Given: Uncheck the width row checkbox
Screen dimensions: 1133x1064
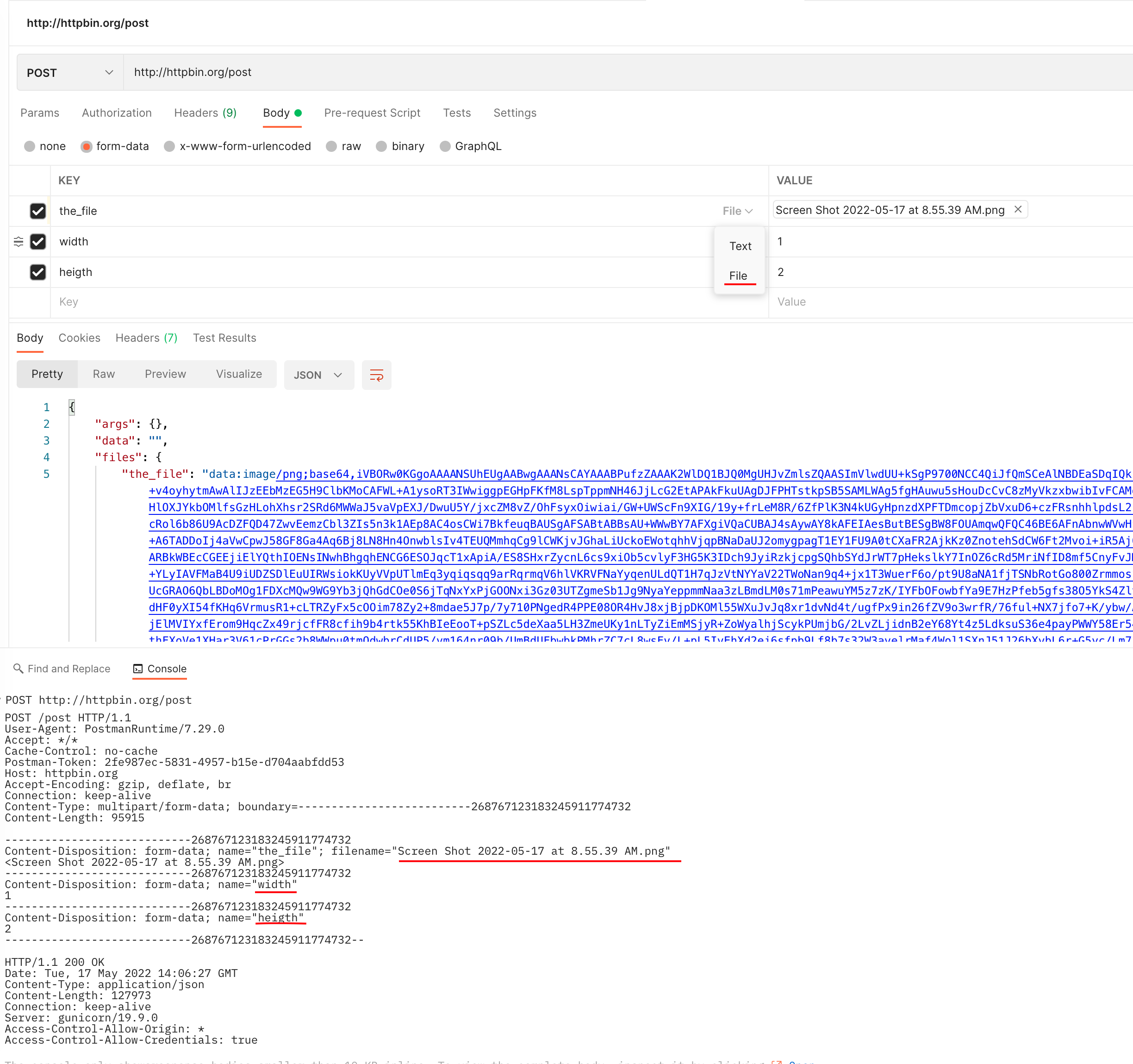Looking at the screenshot, I should pos(37,242).
